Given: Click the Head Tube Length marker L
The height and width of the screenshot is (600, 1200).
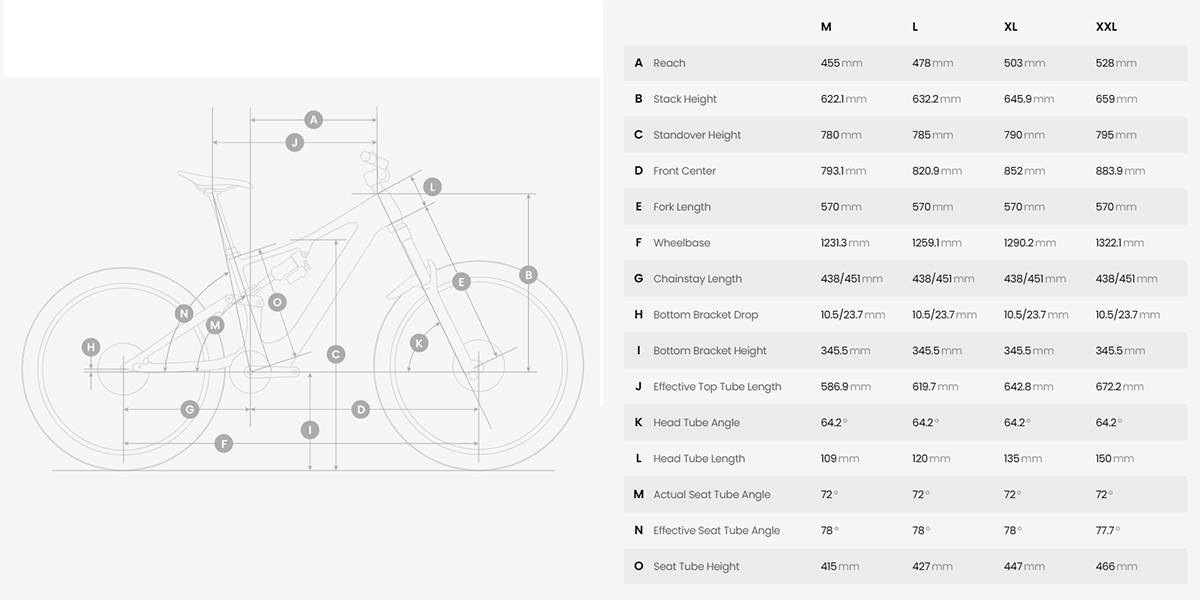Looking at the screenshot, I should tap(432, 187).
